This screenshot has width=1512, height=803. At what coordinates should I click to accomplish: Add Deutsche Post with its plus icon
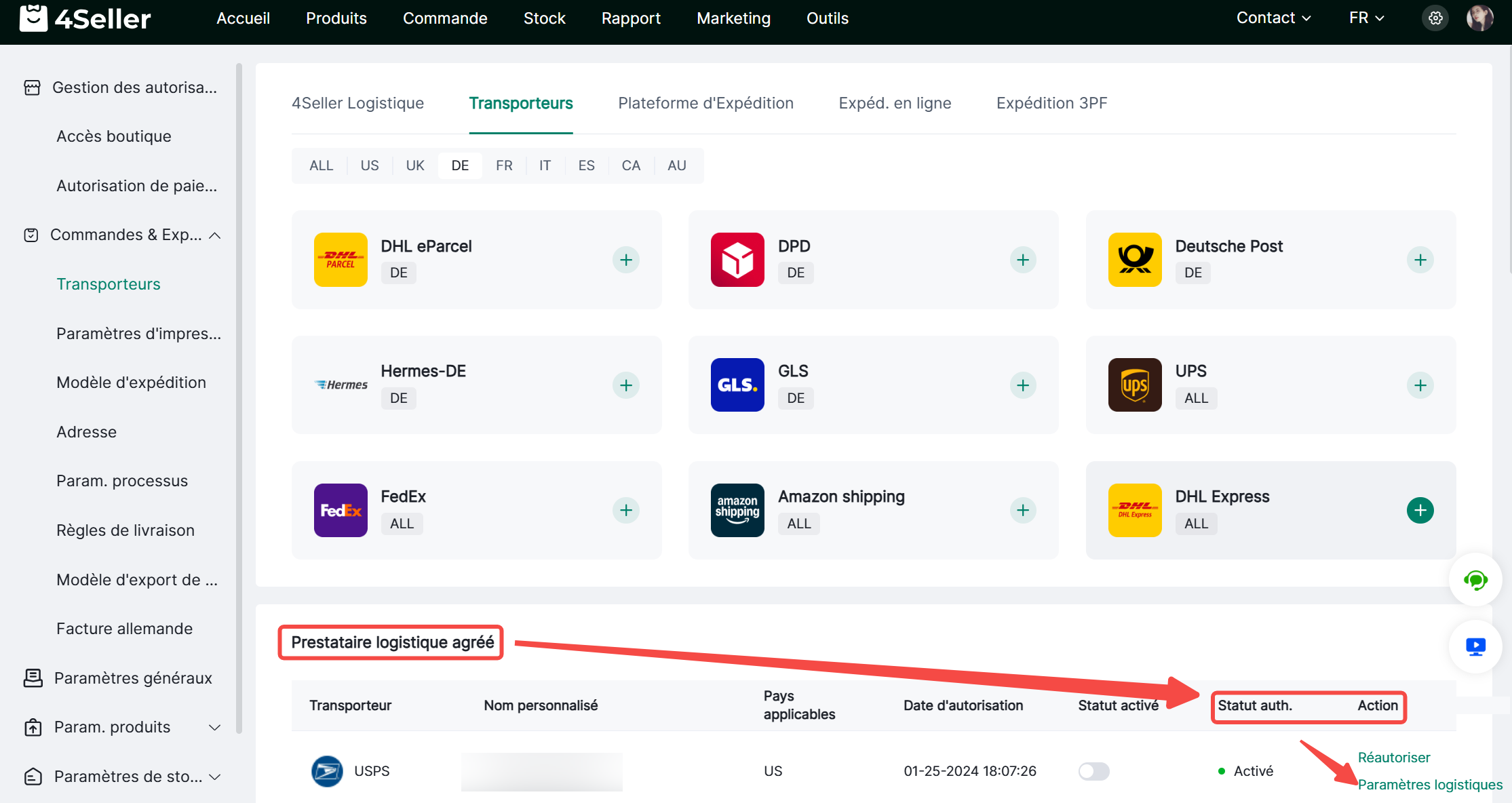pos(1420,260)
